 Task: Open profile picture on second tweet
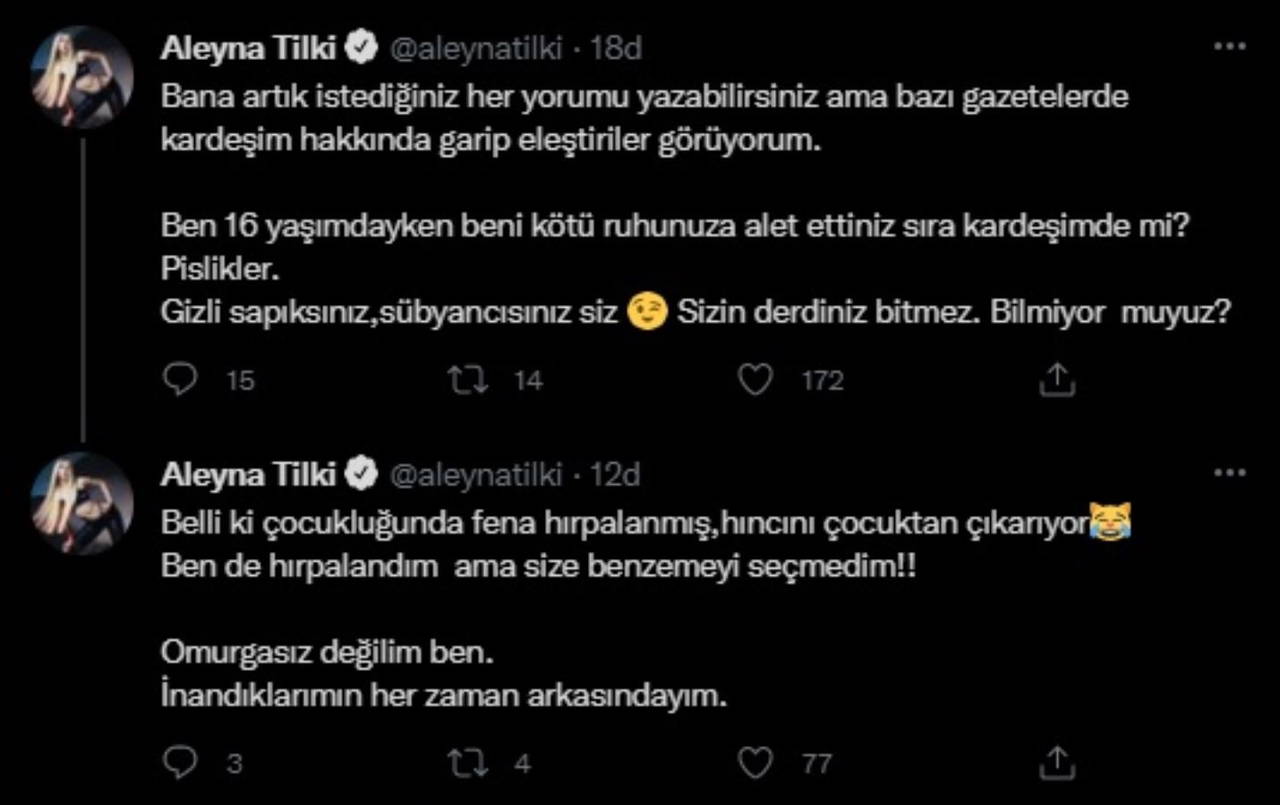[83, 503]
